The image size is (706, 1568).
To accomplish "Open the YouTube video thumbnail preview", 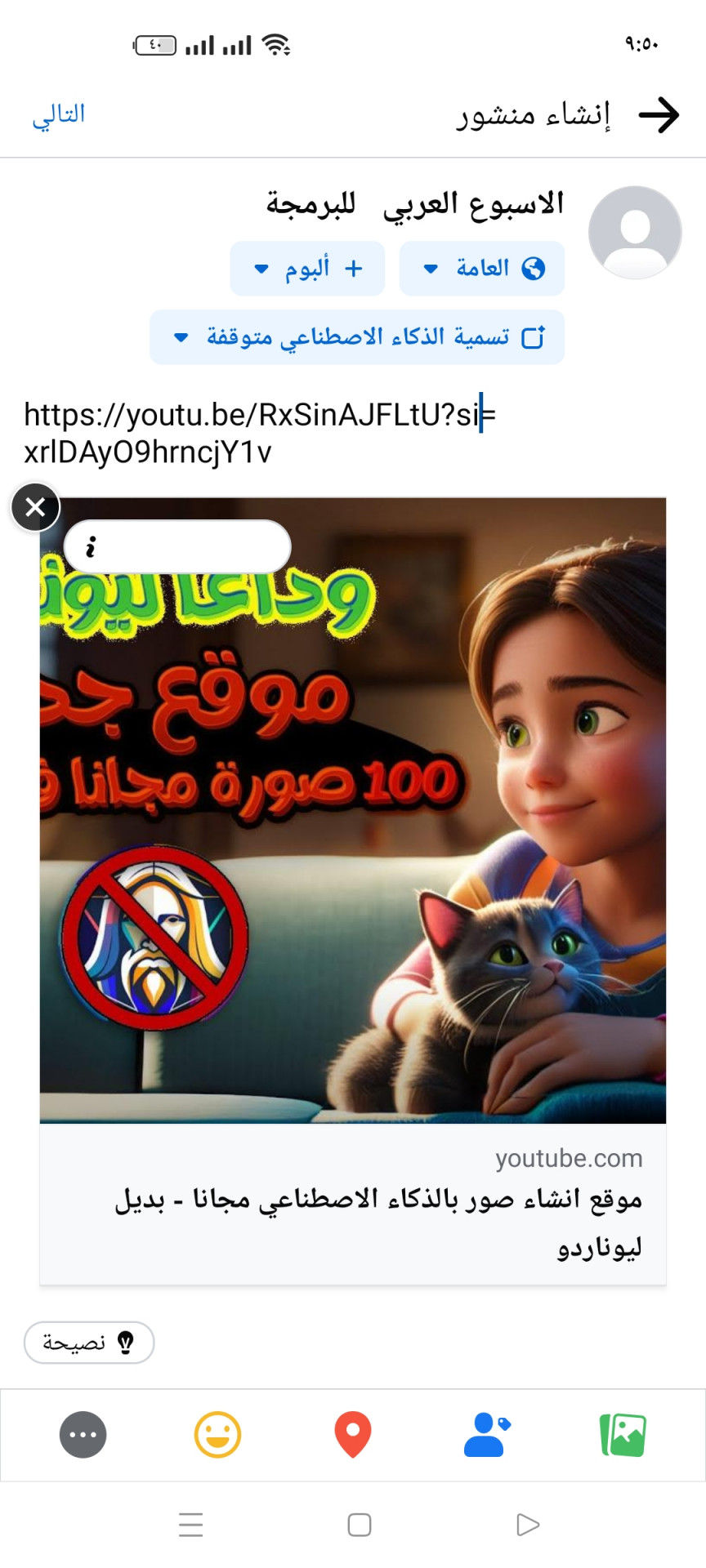I will (353, 810).
